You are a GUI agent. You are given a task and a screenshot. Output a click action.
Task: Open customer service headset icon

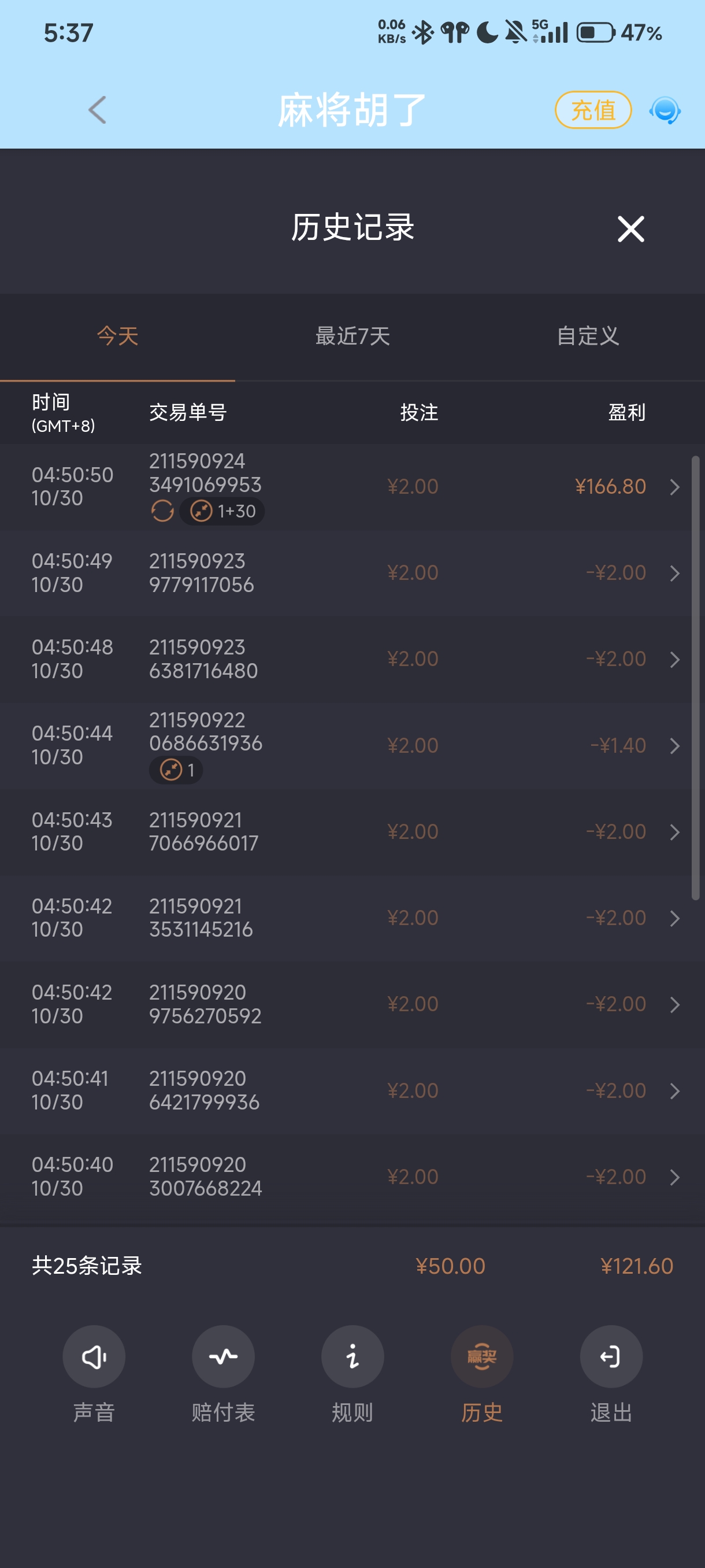click(x=665, y=110)
